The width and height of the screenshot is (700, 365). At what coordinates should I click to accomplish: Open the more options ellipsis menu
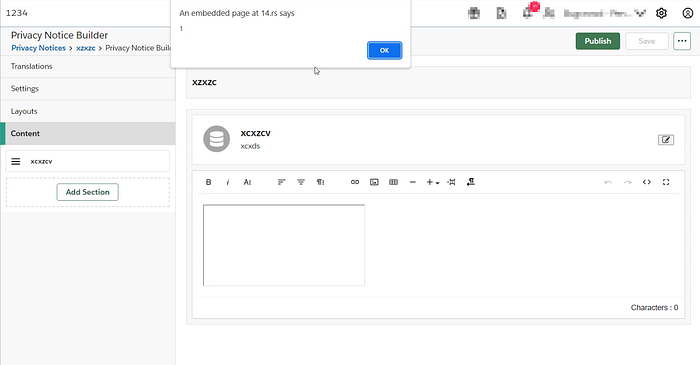tap(682, 41)
